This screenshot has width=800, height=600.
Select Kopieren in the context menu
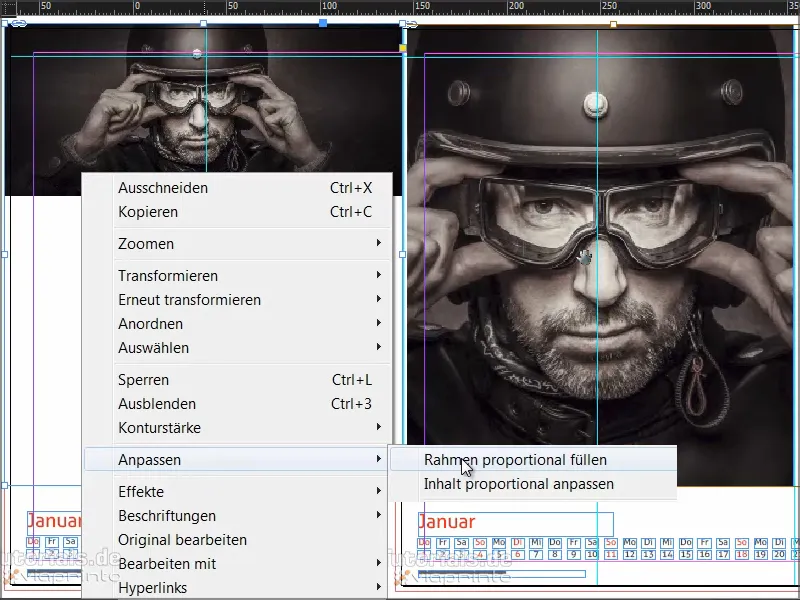(x=148, y=212)
